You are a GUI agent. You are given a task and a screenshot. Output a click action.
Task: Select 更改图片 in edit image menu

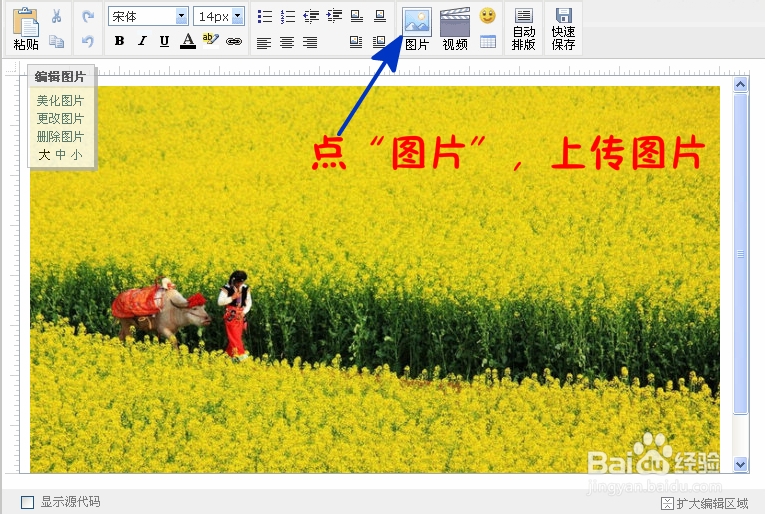click(x=60, y=119)
